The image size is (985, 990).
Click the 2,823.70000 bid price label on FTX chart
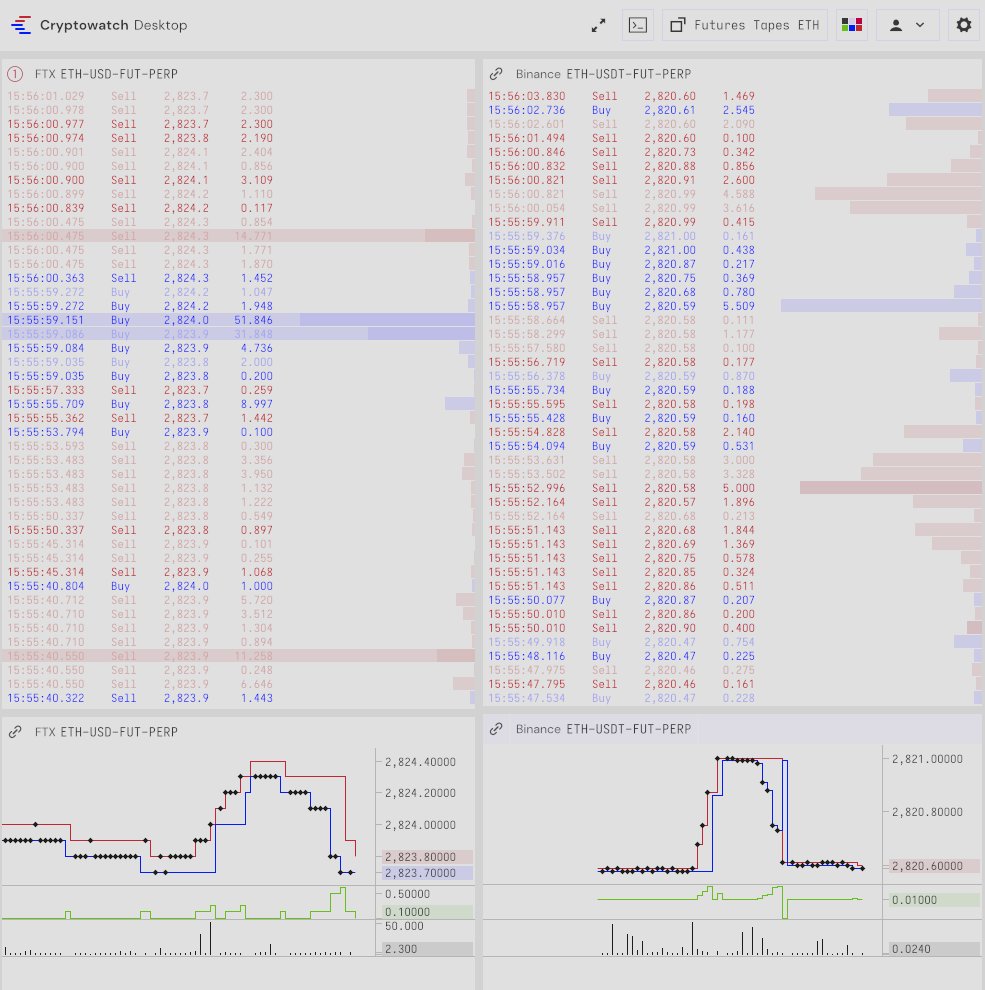tap(427, 873)
